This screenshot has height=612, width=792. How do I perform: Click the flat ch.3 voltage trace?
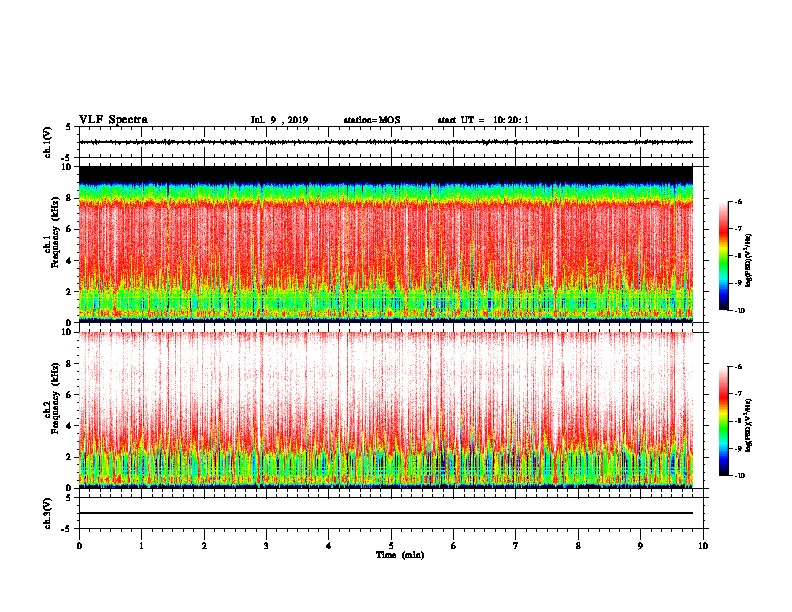(x=386, y=513)
